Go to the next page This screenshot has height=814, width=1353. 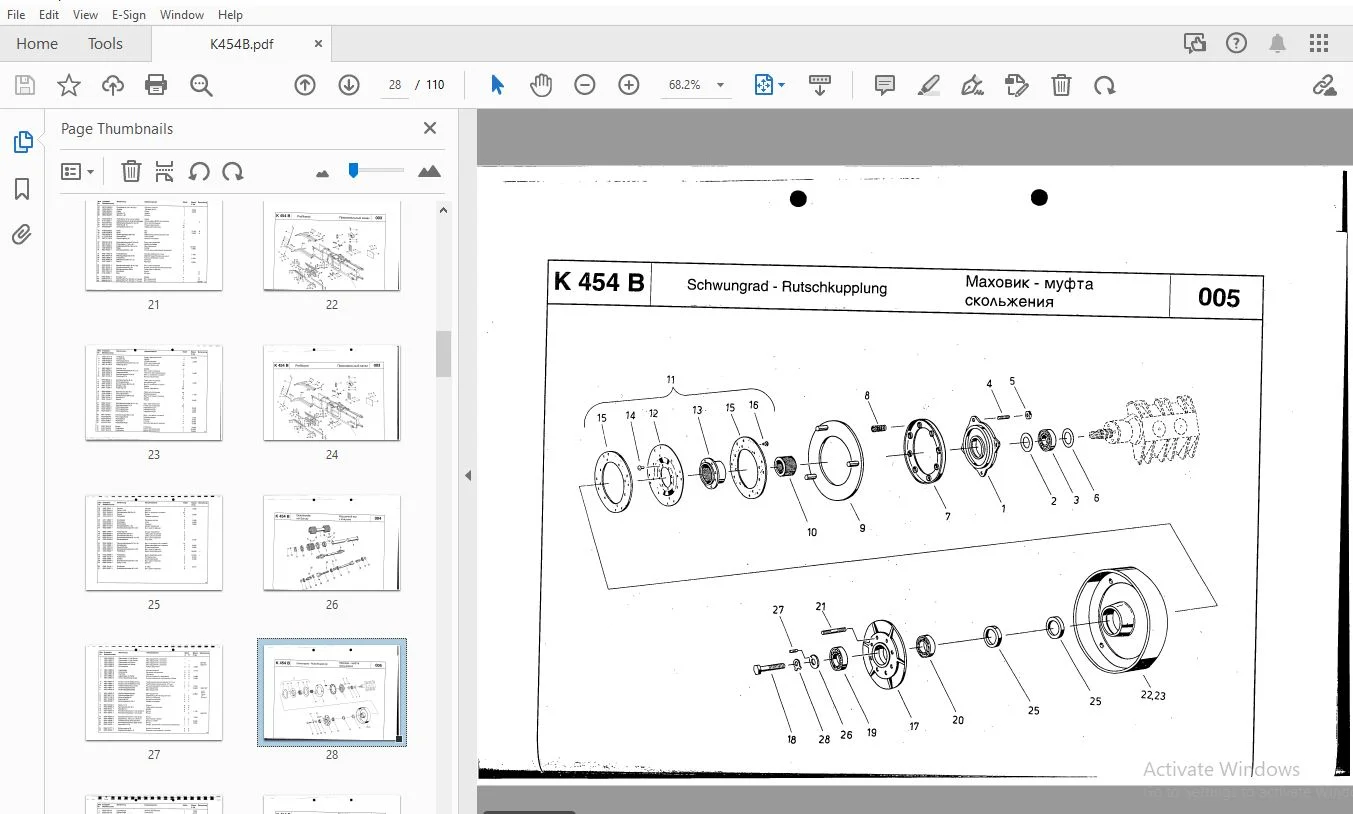point(349,86)
